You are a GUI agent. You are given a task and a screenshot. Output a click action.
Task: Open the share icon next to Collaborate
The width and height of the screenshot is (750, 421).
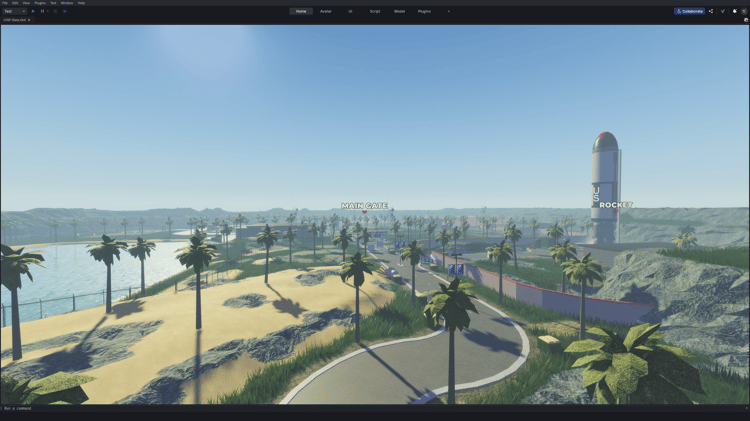coord(711,11)
